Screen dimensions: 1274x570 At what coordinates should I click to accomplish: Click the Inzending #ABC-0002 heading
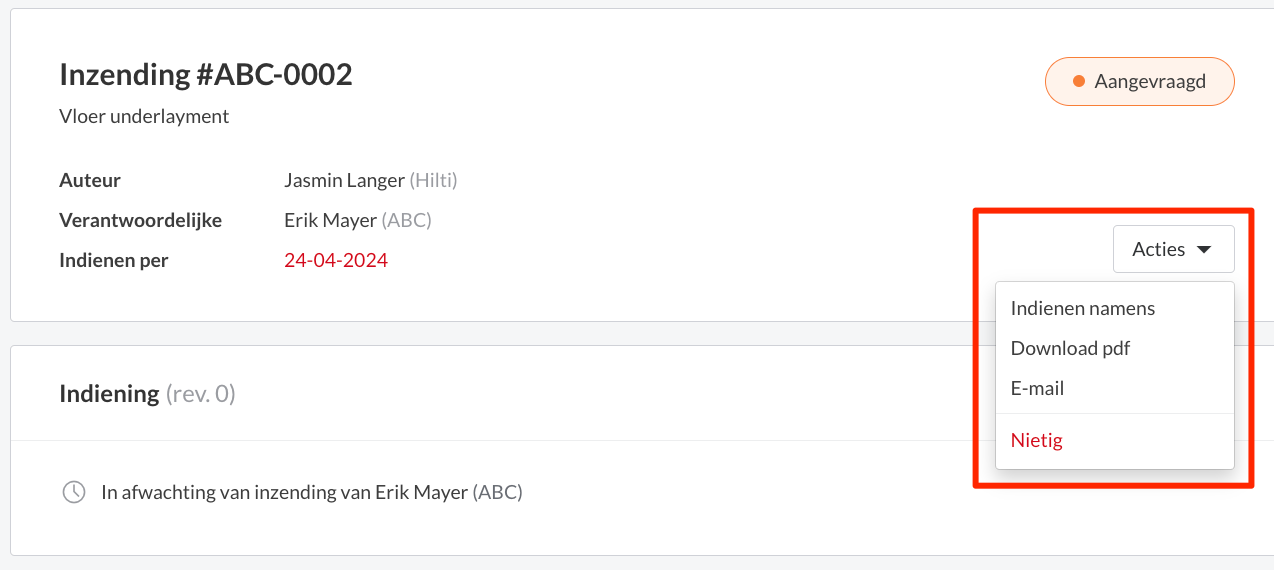[x=206, y=74]
